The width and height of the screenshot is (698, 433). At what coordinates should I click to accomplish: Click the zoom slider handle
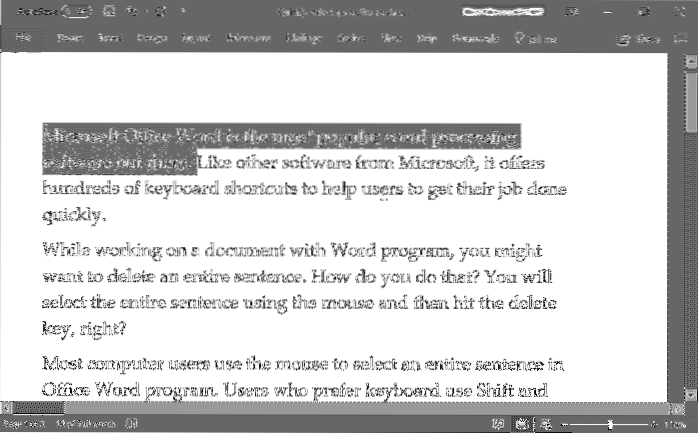[610, 425]
